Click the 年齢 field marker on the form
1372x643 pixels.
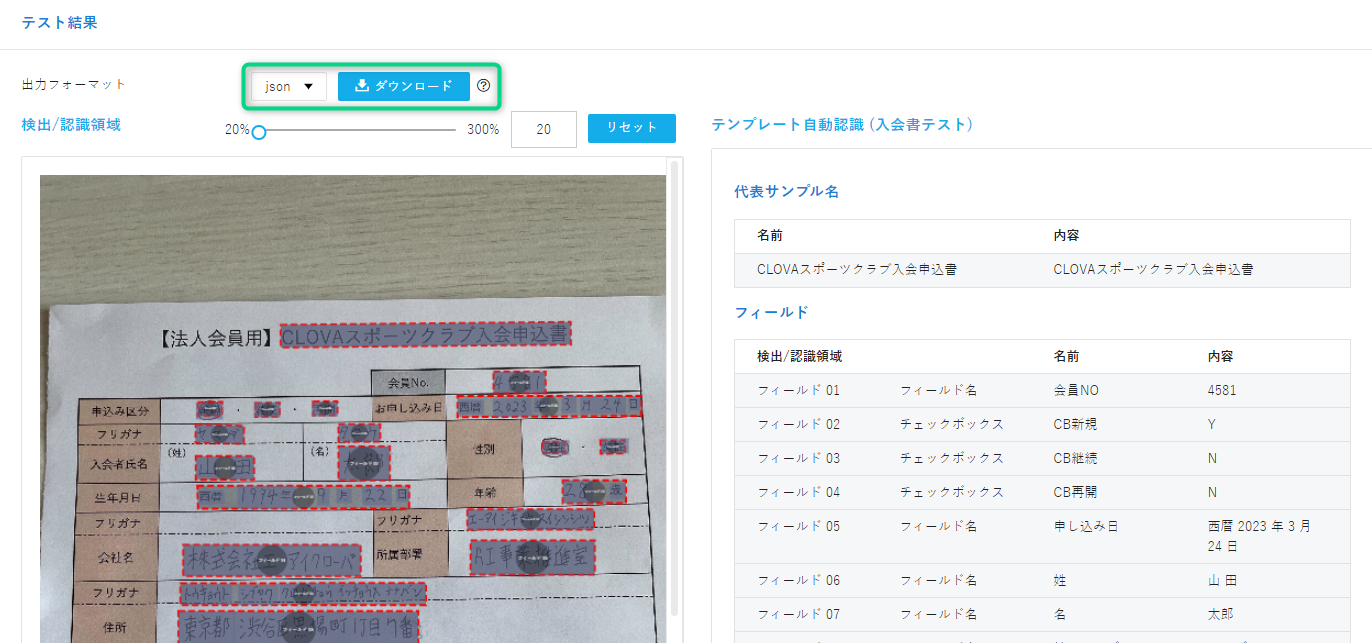click(594, 490)
